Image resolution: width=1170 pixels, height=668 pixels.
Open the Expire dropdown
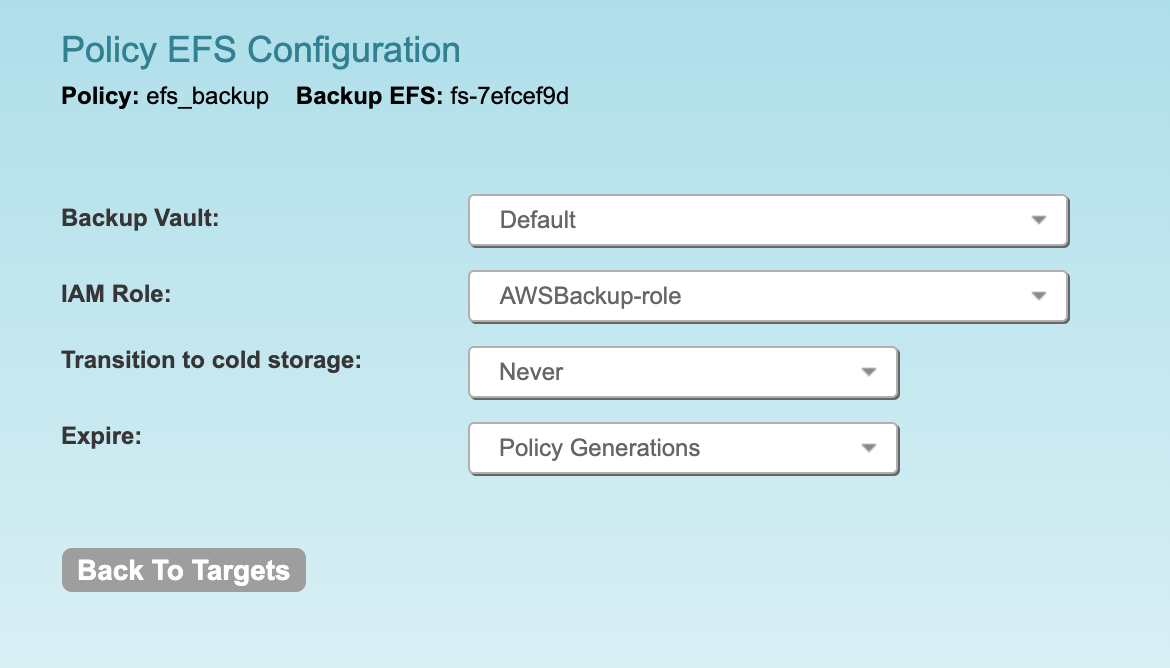(683, 449)
